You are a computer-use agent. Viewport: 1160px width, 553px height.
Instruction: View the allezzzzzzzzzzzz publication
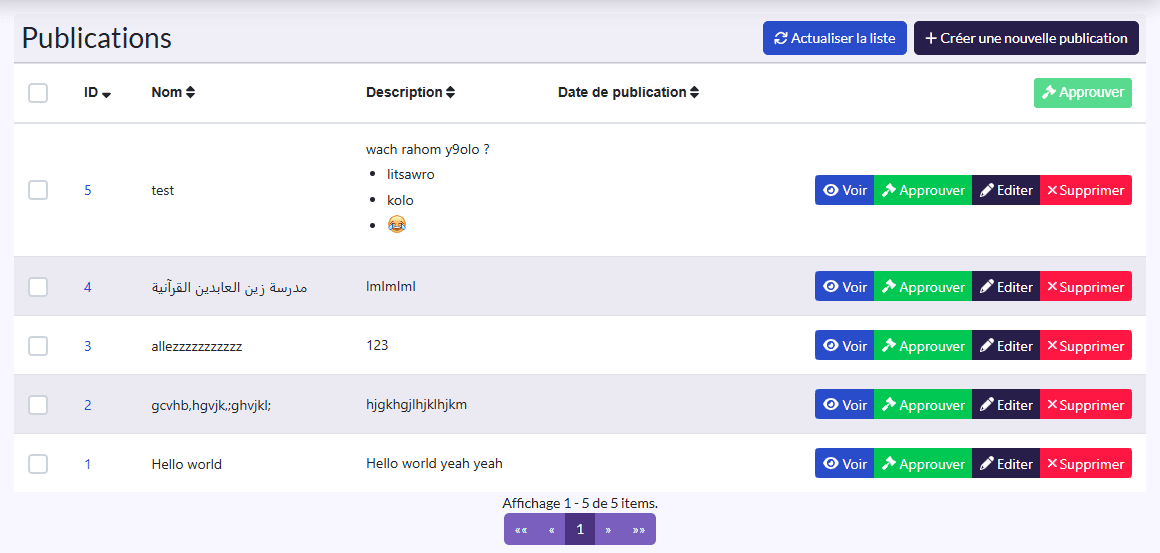(x=844, y=345)
